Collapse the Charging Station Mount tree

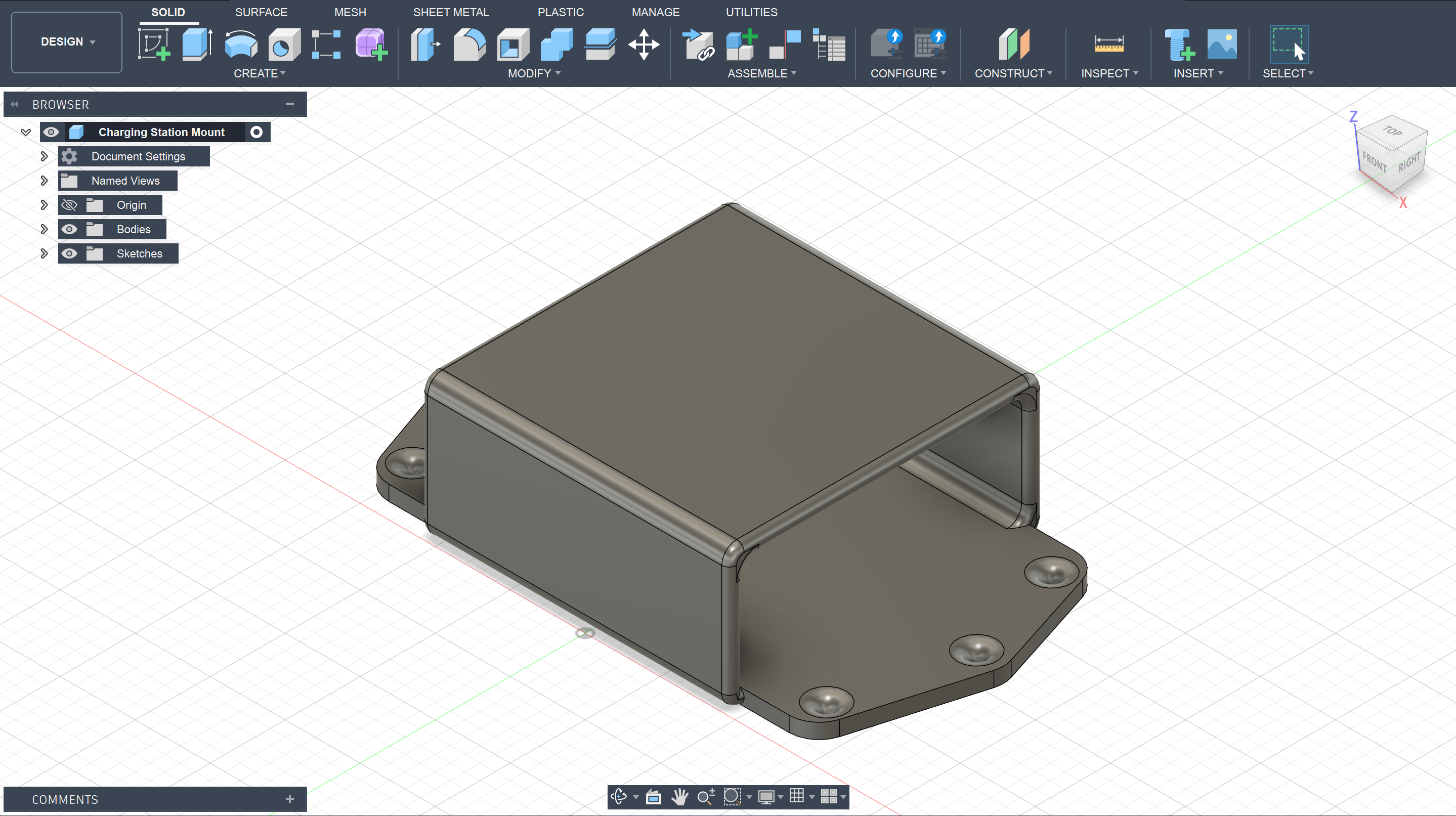tap(25, 132)
